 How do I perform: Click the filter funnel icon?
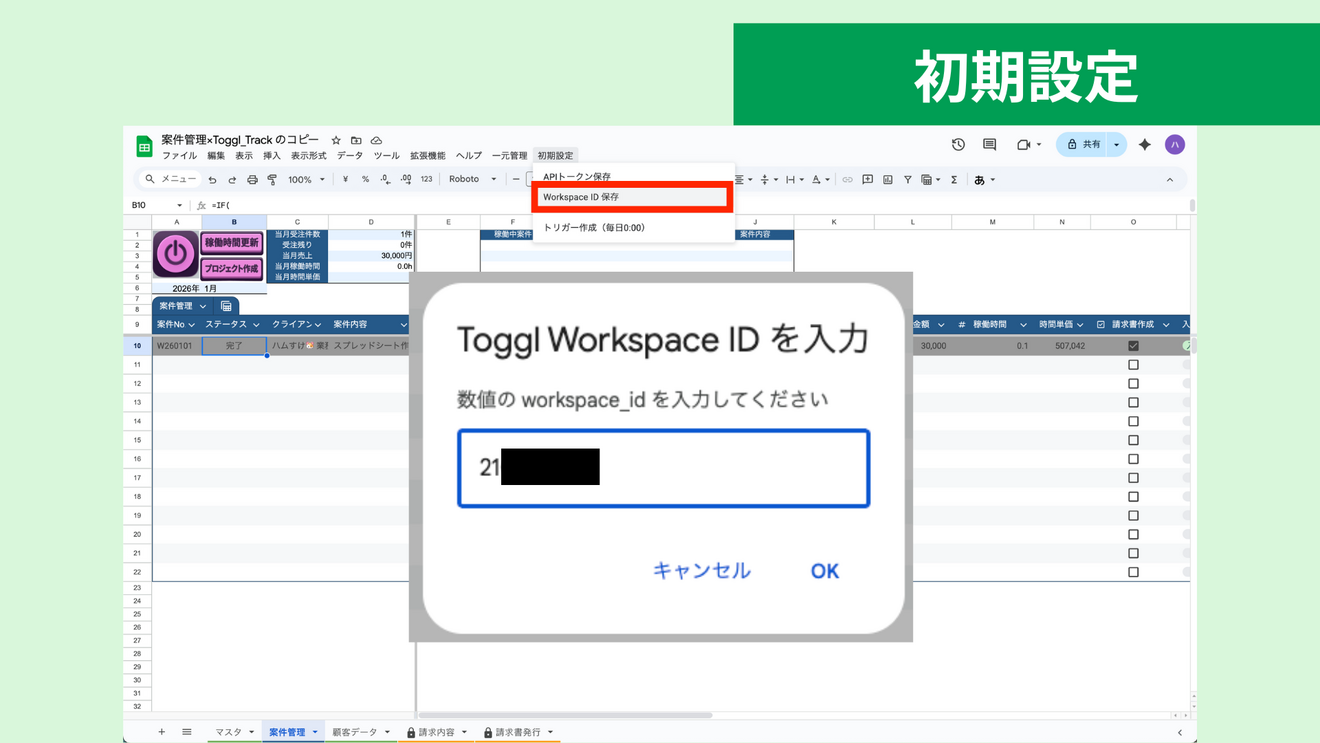[x=907, y=180]
